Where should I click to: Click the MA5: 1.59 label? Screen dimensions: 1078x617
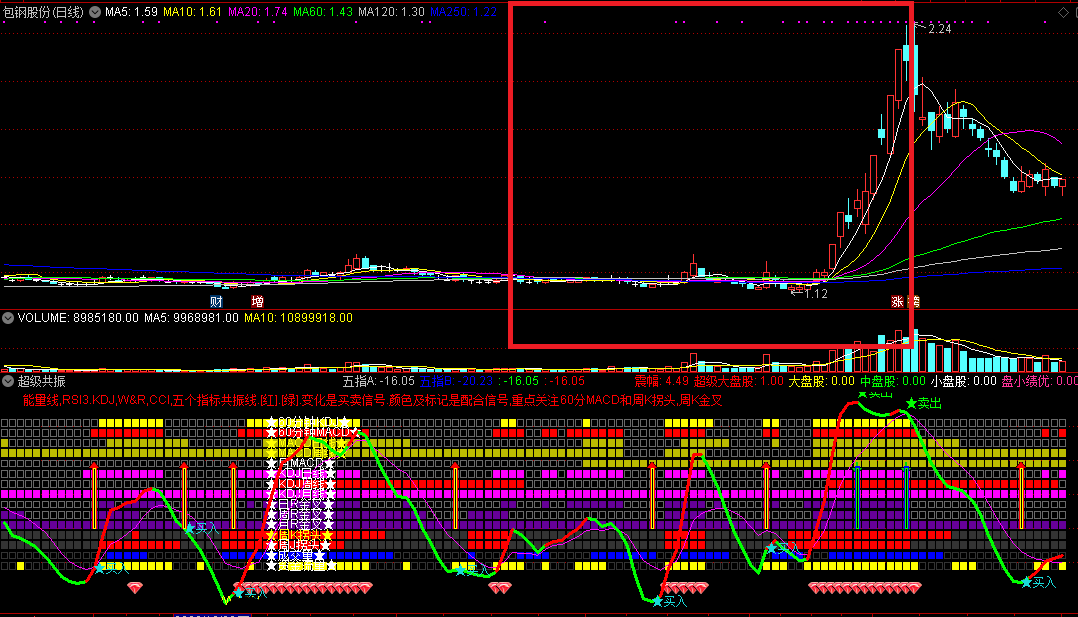click(131, 12)
